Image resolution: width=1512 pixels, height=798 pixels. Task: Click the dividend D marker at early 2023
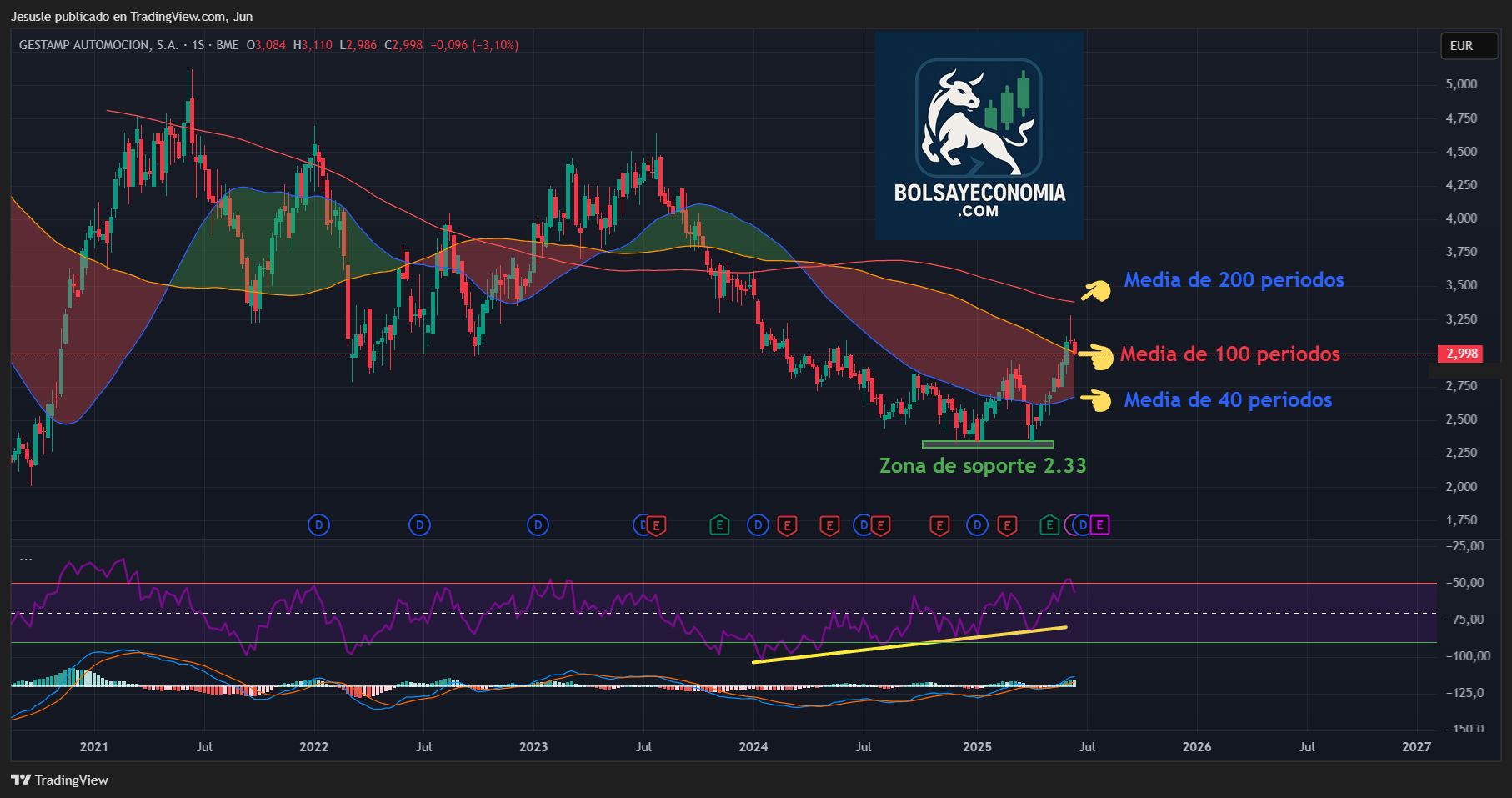pyautogui.click(x=538, y=525)
